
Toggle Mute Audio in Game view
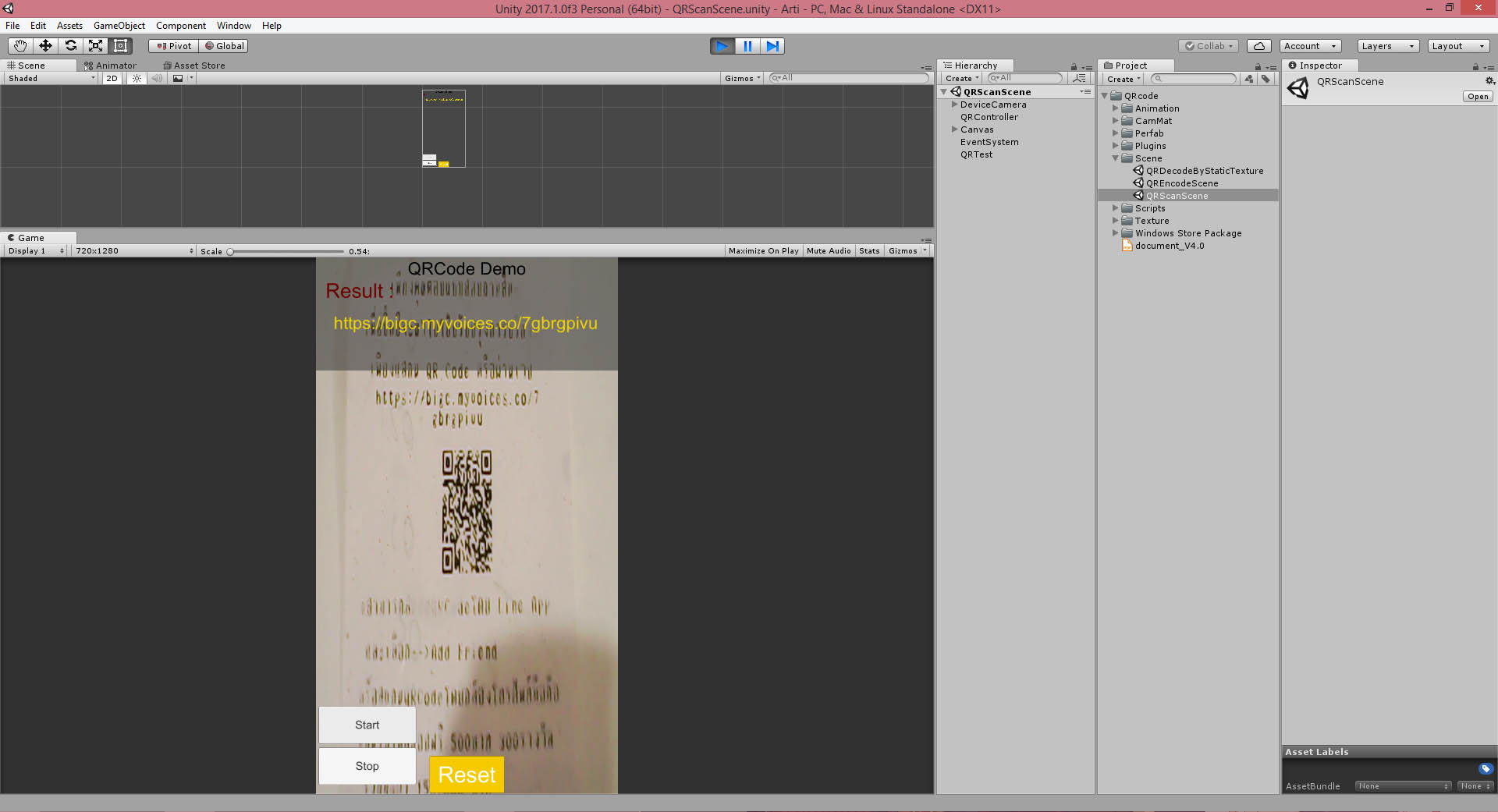click(x=829, y=251)
